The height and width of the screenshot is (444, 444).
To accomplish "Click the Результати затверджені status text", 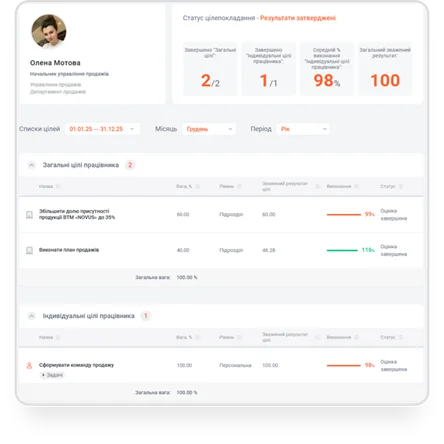I will click(298, 18).
